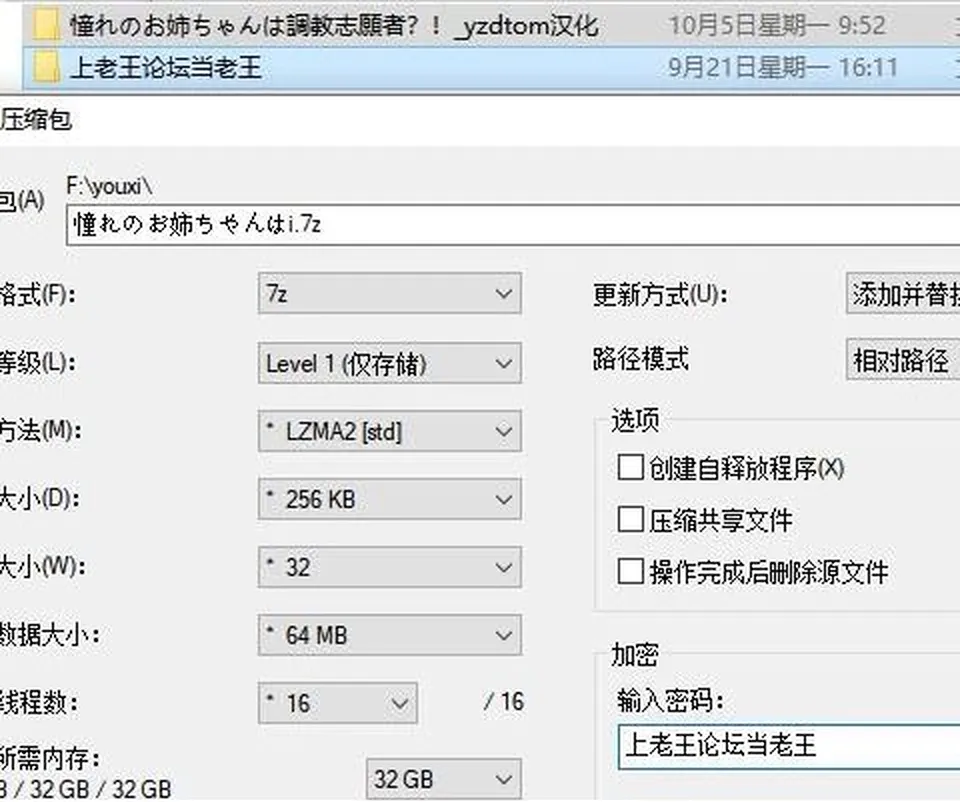Image resolution: width=960 pixels, height=802 pixels.
Task: Open the word size dropdown showing 32
Action: tap(389, 567)
